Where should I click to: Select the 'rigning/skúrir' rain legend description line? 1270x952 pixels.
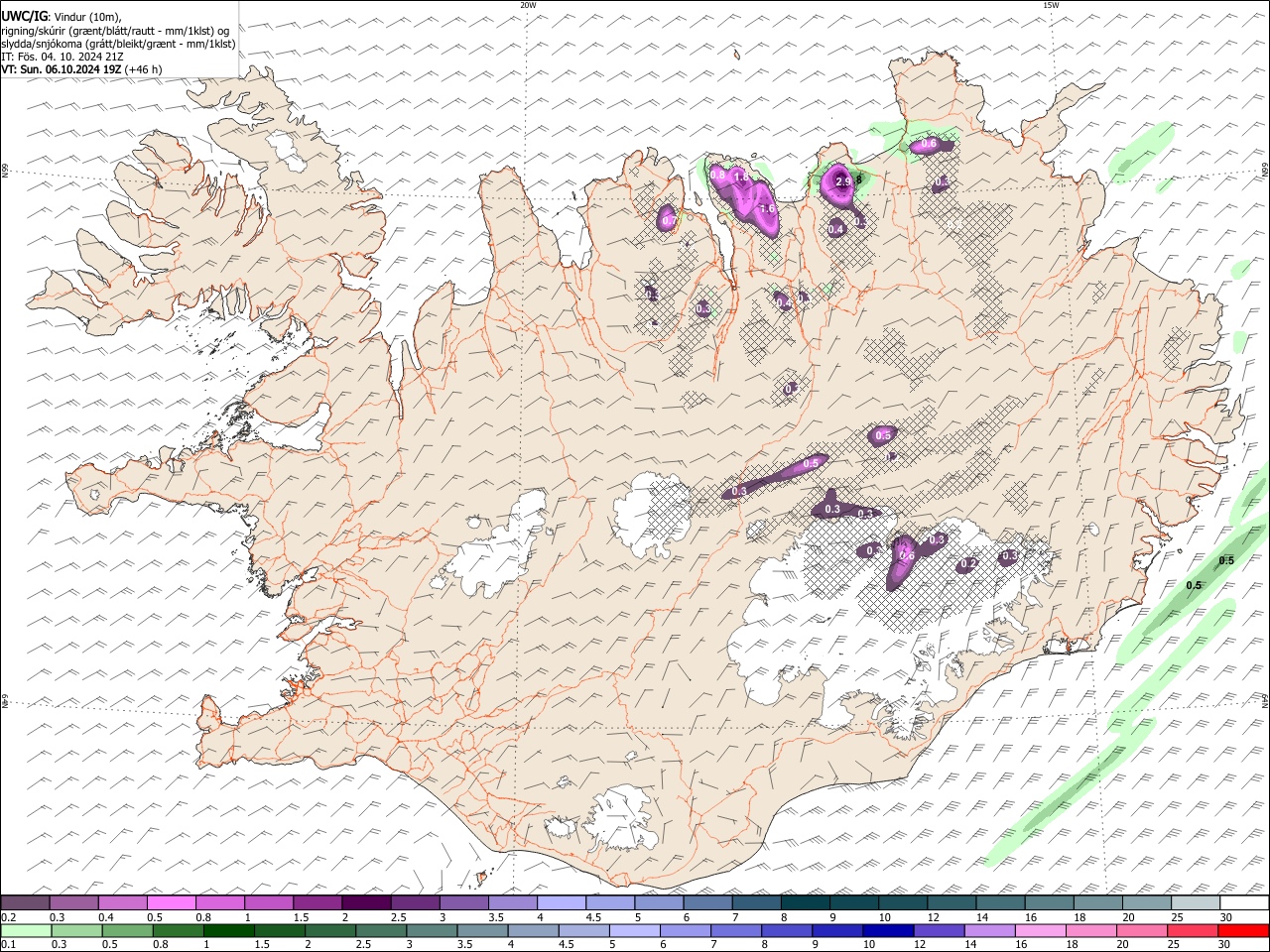115,30
